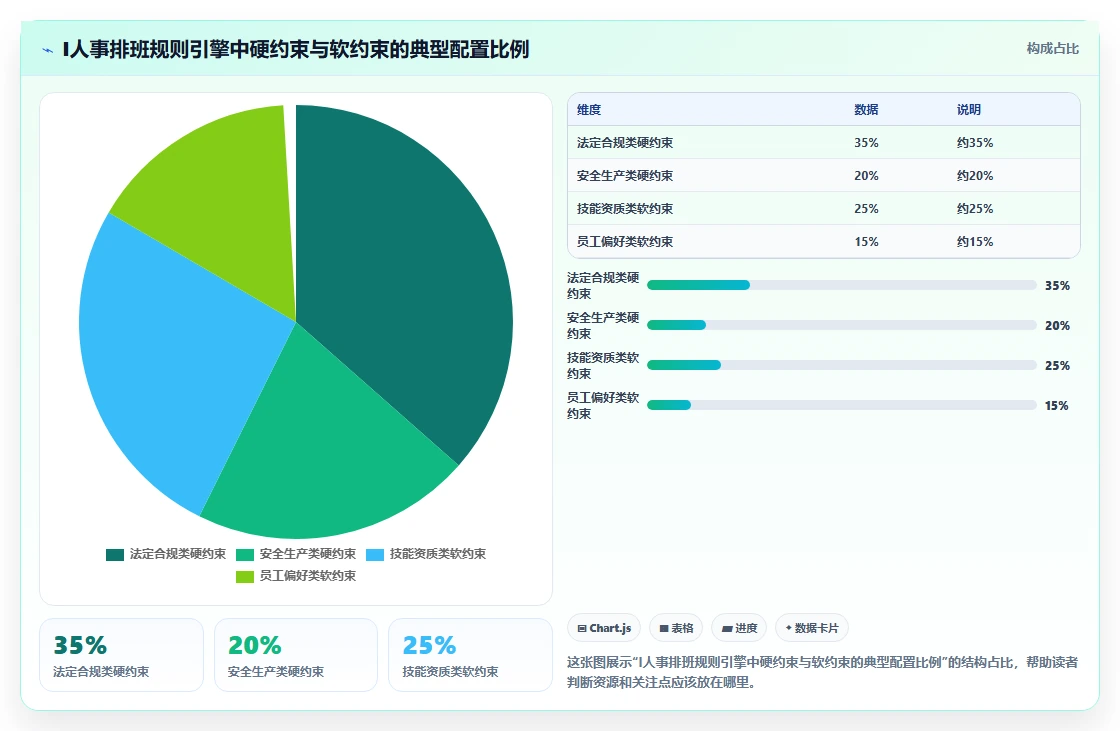Click the 35% progress bar for 法定合规类硬约束
Screen dimensions: 1120x731
[x=841, y=285]
